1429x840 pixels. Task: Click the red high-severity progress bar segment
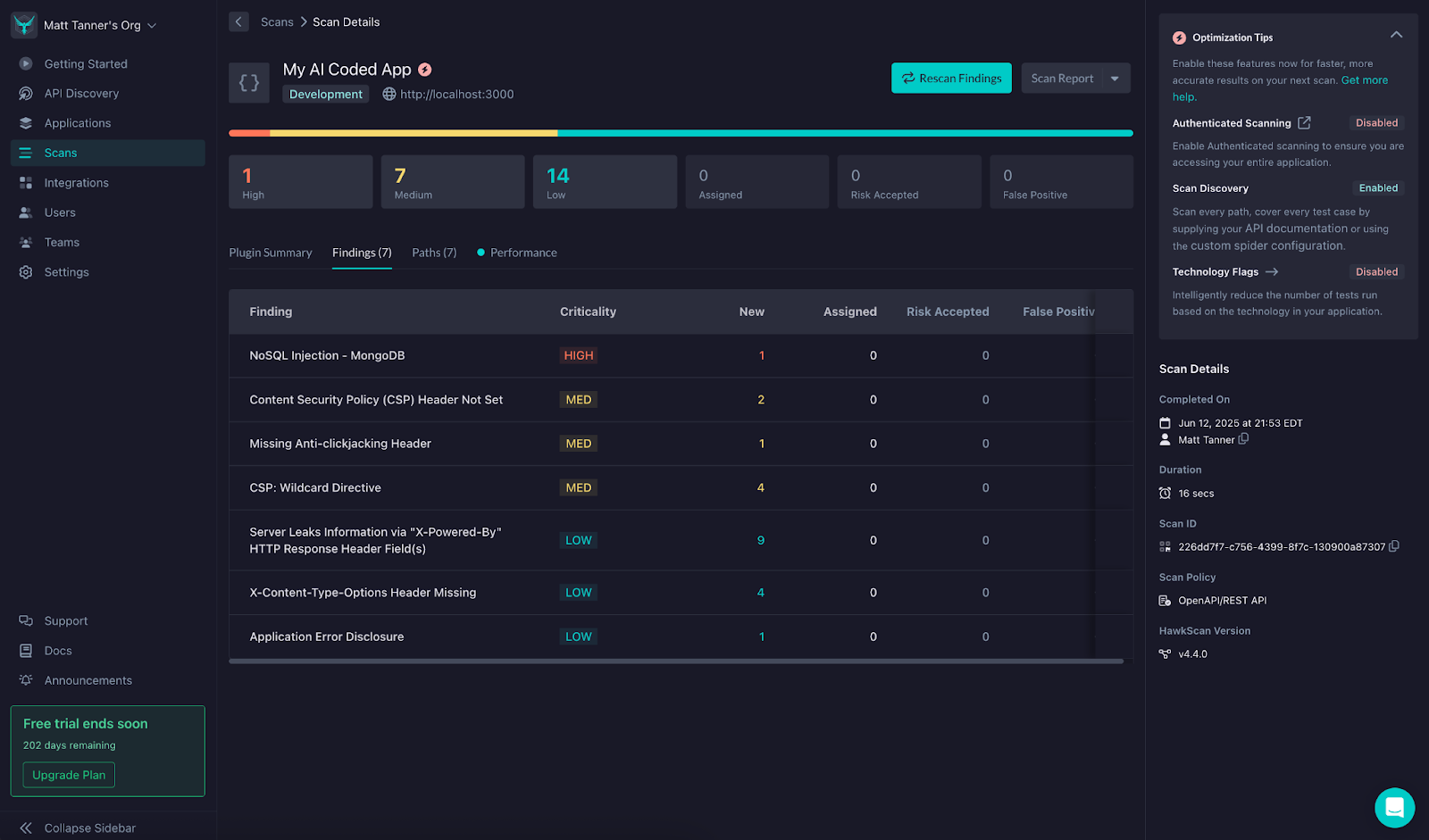tap(249, 133)
